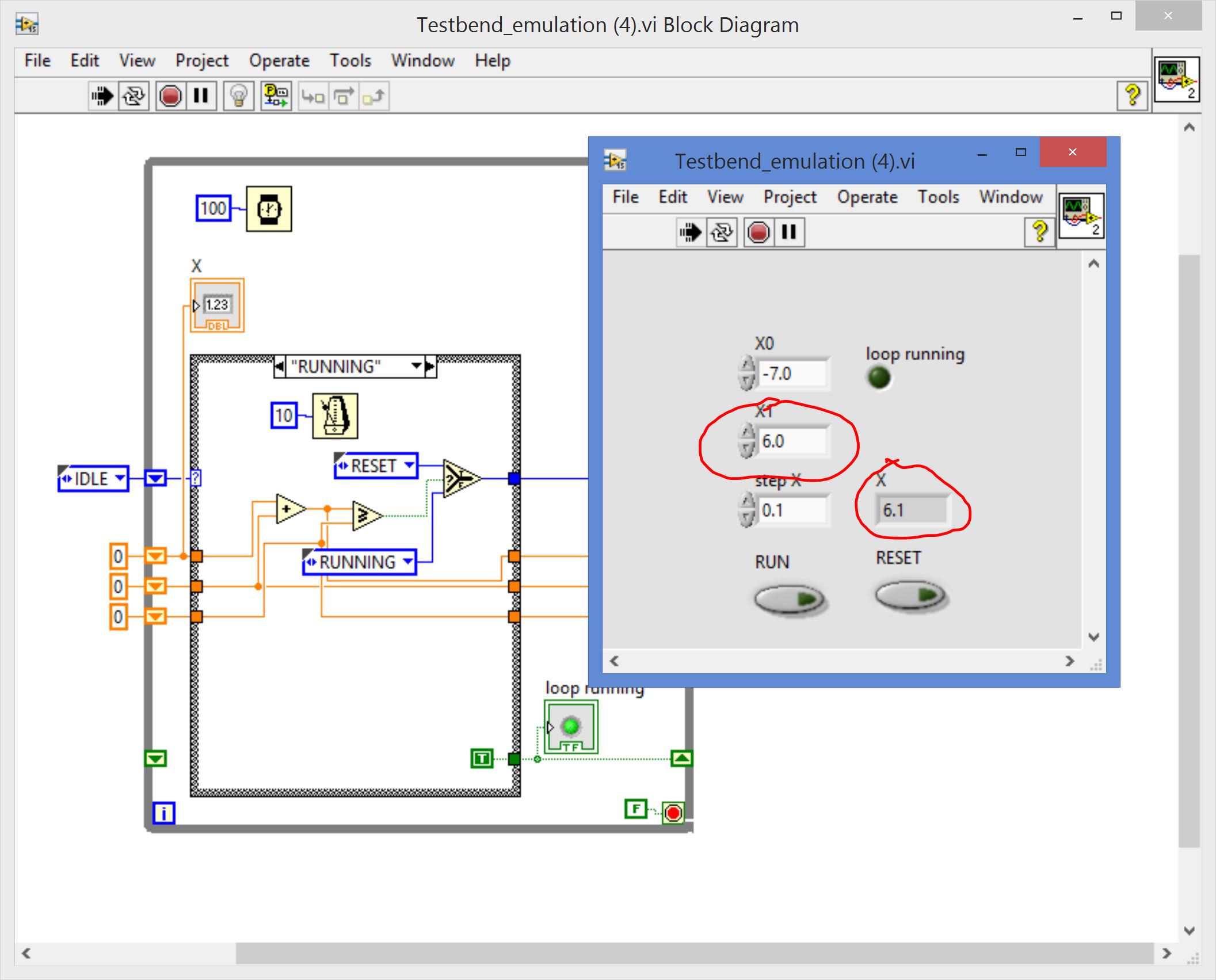The height and width of the screenshot is (980, 1216).
Task: Click the Pause button in front panel toolbar
Action: coord(789,232)
